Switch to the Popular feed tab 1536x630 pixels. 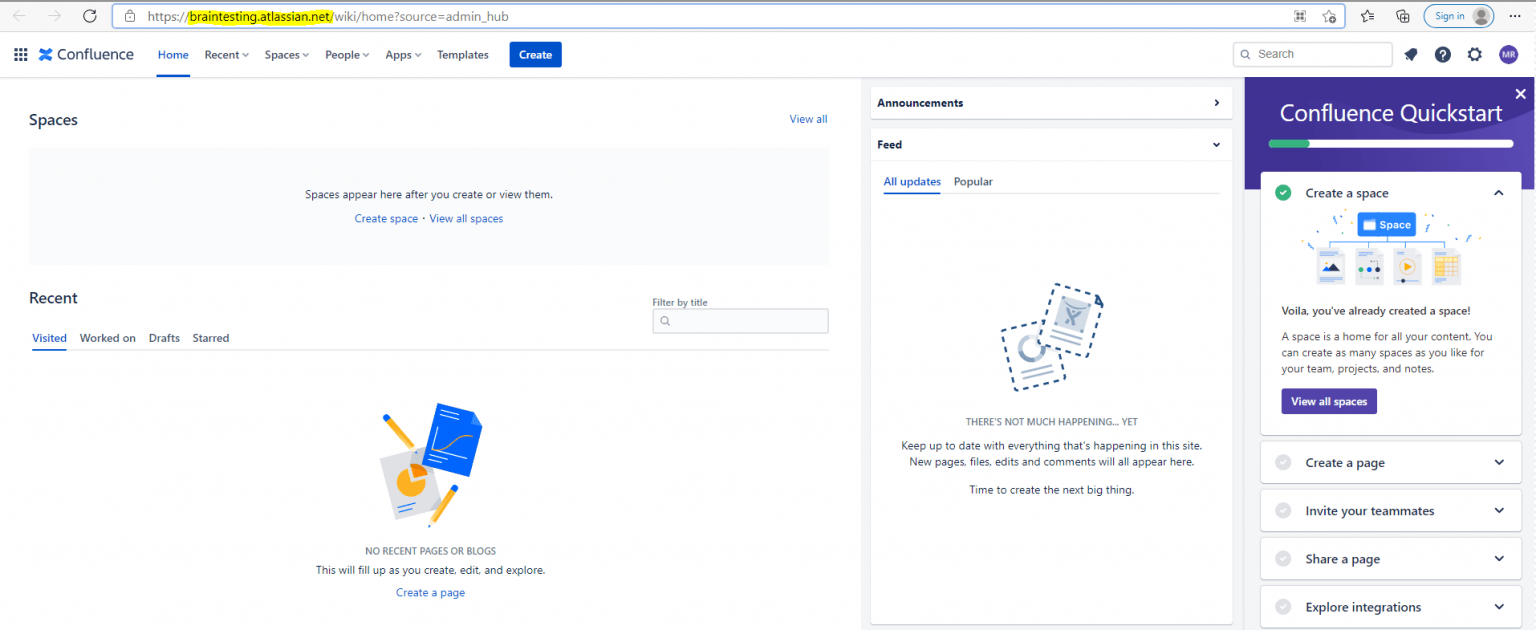coord(972,181)
